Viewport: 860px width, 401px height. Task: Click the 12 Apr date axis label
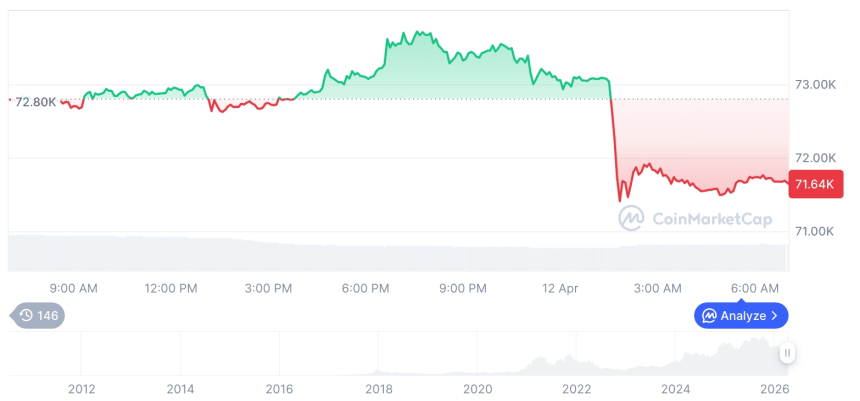click(x=560, y=289)
